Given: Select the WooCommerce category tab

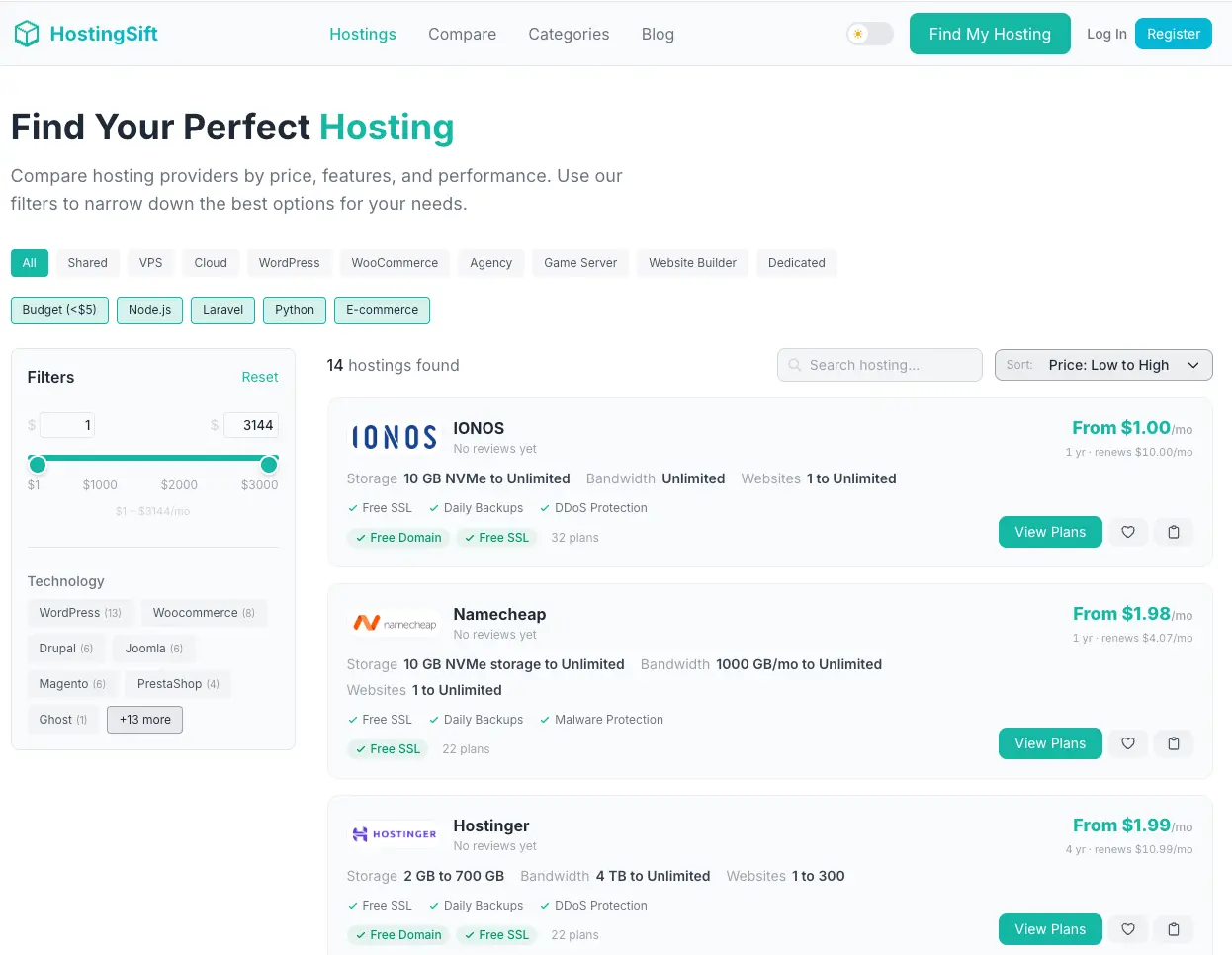Looking at the screenshot, I should tap(395, 263).
